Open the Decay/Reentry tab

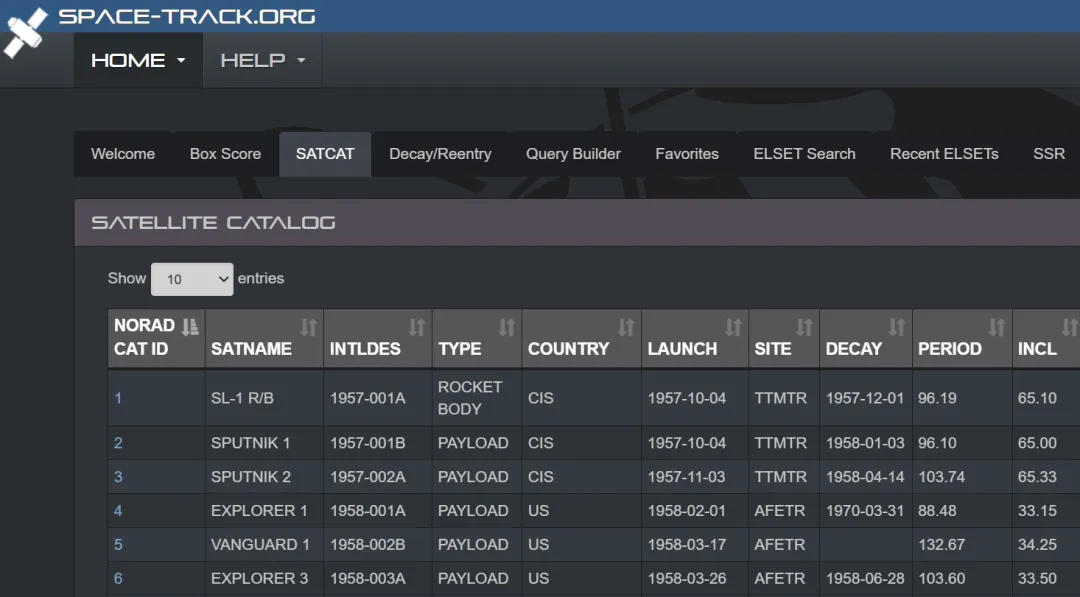coord(440,154)
